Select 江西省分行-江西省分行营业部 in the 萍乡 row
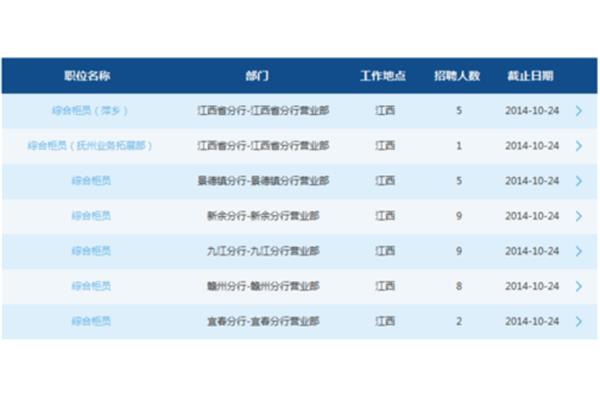 click(263, 111)
